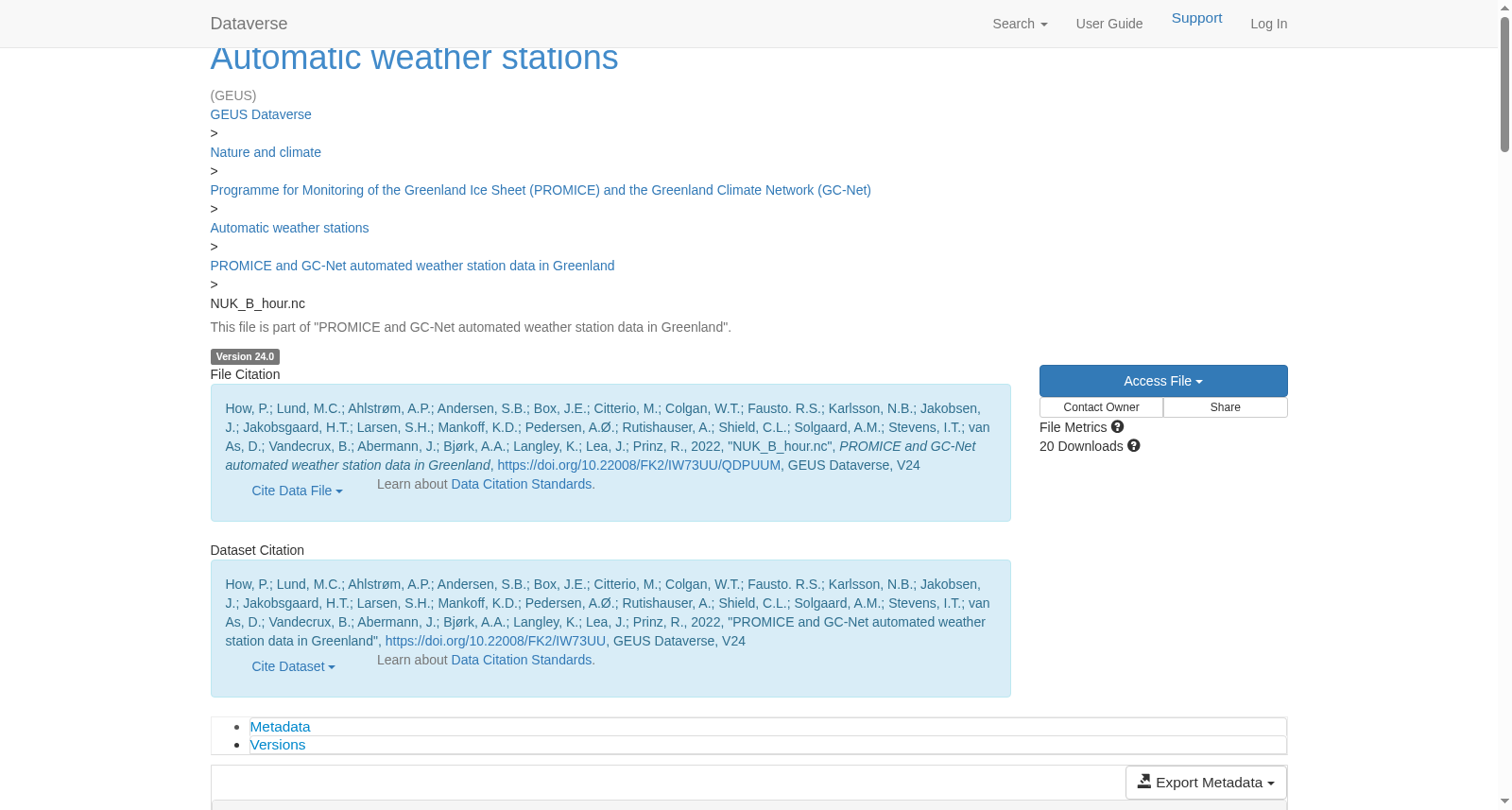Click the Export Metadata download icon

point(1144,782)
